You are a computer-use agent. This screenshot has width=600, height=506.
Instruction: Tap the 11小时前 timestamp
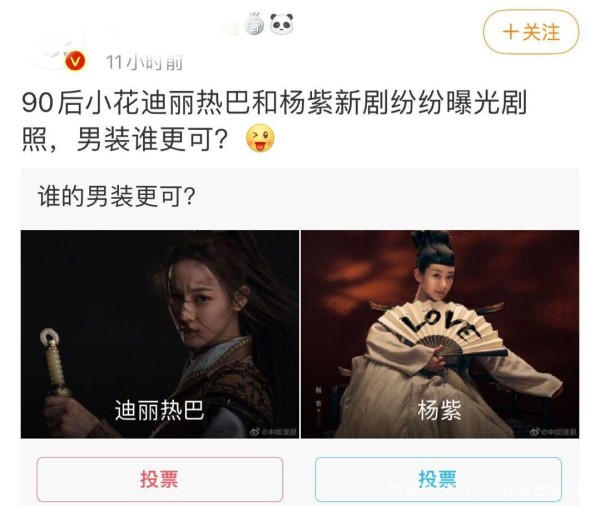tap(144, 62)
